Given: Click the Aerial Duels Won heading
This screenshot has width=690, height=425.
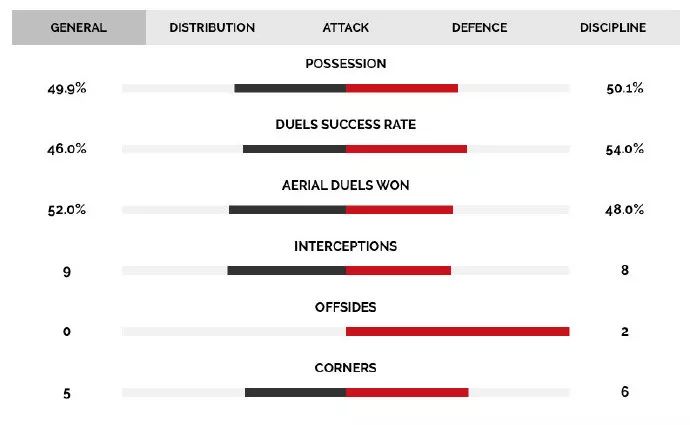Looking at the screenshot, I should [345, 186].
